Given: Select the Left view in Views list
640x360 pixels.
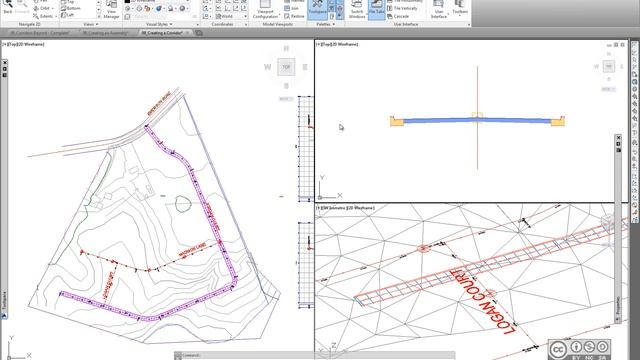Looking at the screenshot, I should tap(68, 15).
